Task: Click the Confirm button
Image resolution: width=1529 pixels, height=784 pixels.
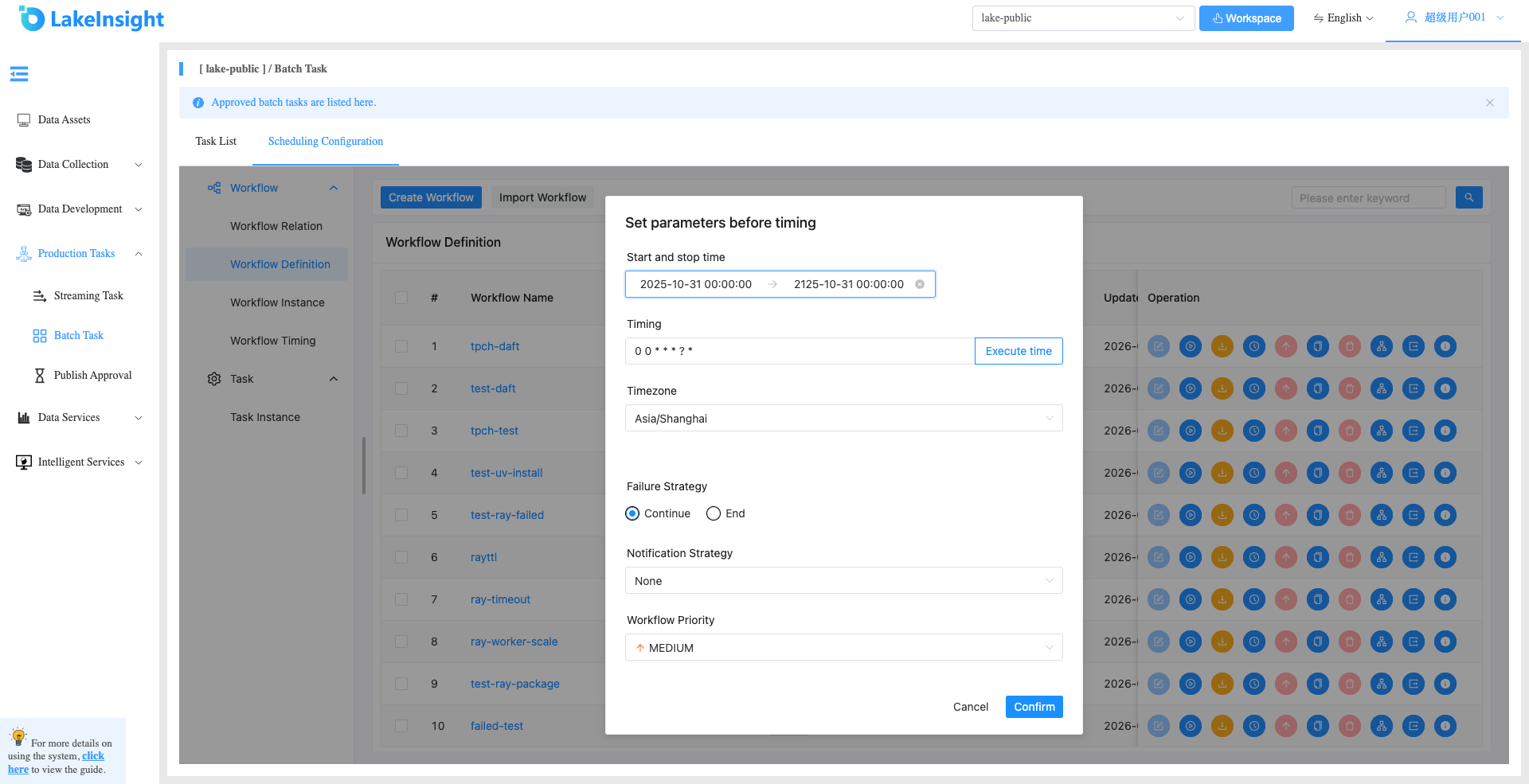Action: point(1034,707)
